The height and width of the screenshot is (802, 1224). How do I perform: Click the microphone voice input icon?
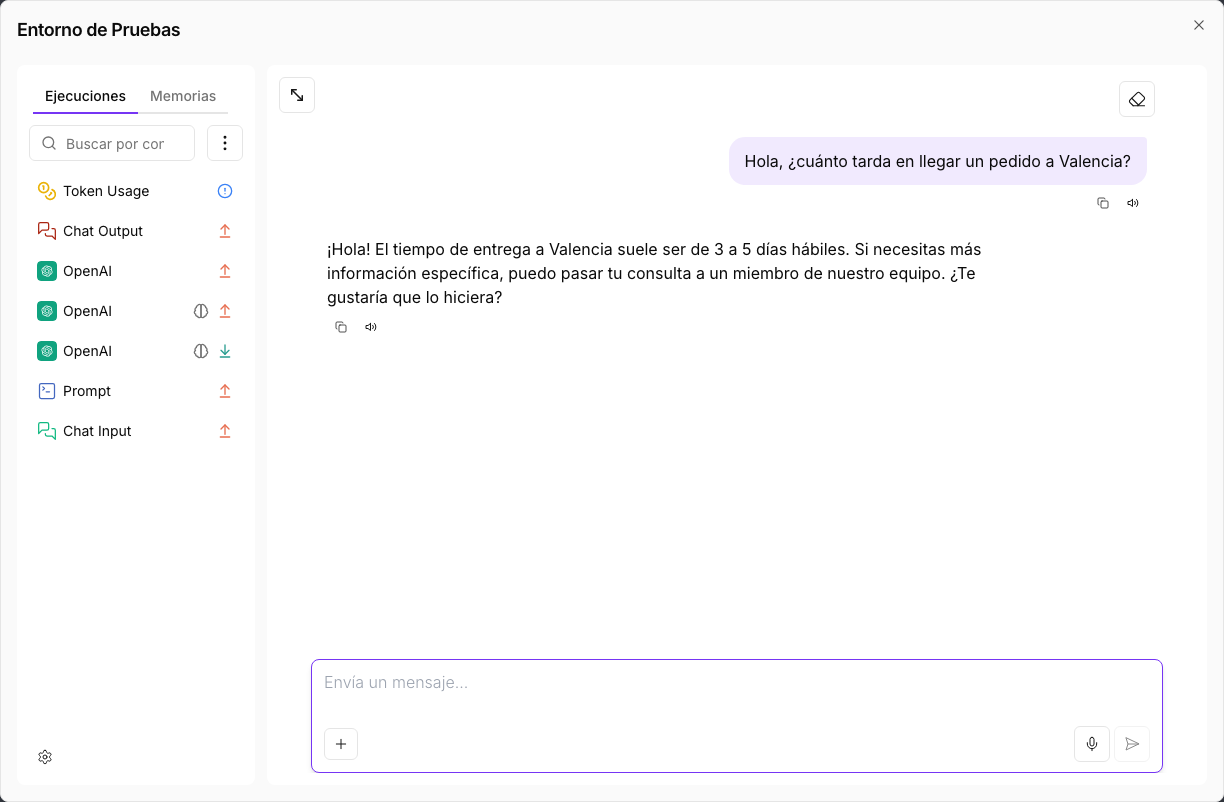1092,744
